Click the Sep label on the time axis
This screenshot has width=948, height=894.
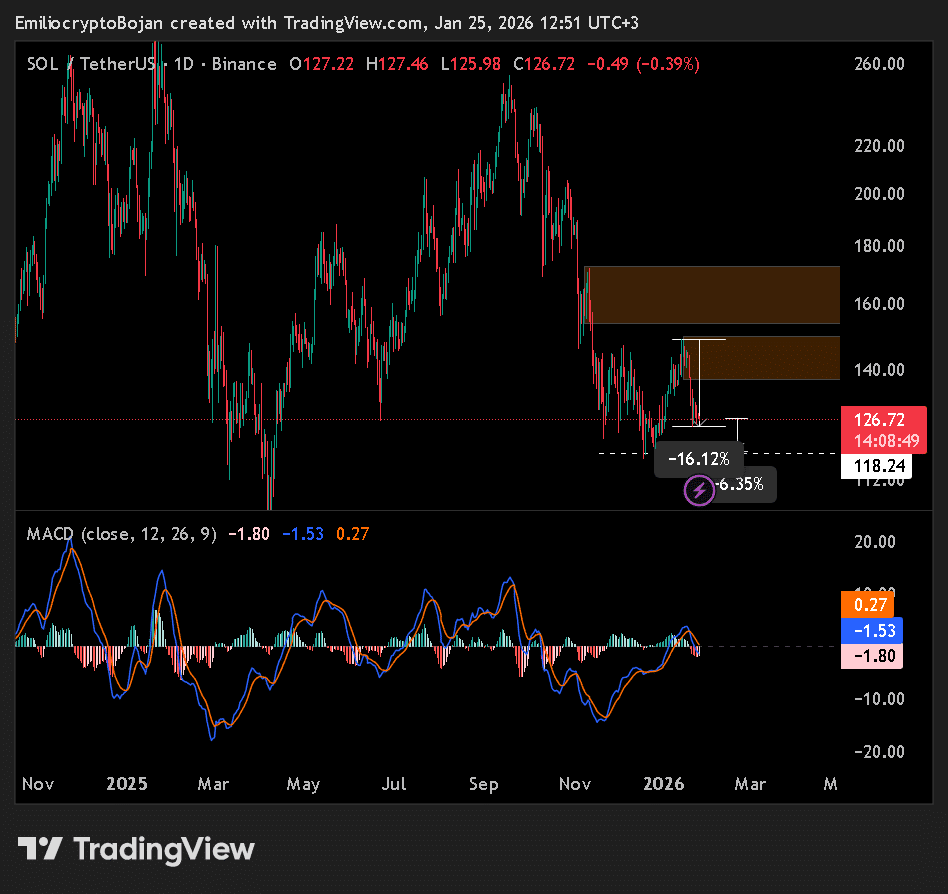pos(484,784)
